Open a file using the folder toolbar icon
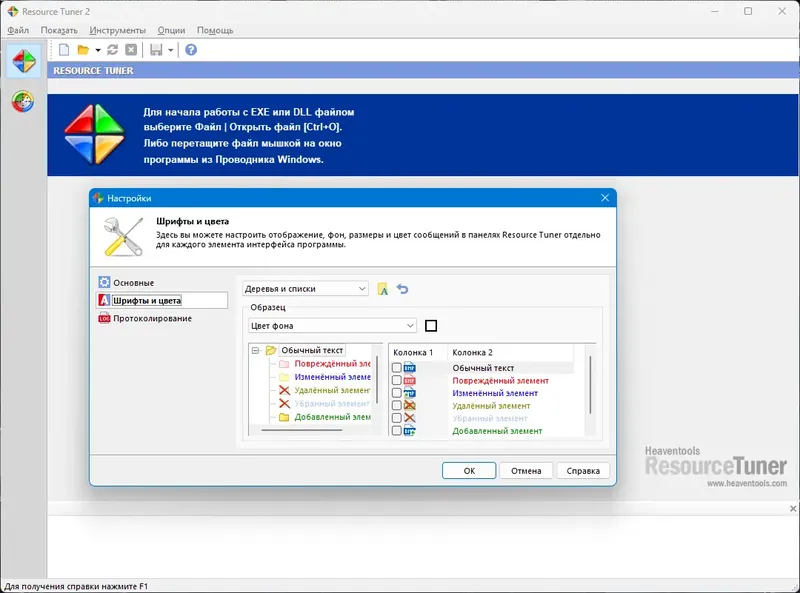This screenshot has width=800, height=593. coord(85,51)
